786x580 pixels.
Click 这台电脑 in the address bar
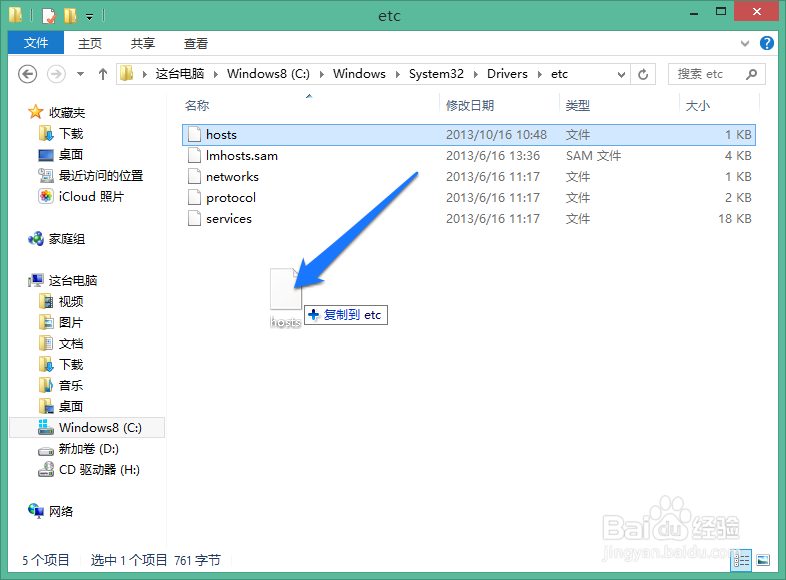(x=179, y=74)
